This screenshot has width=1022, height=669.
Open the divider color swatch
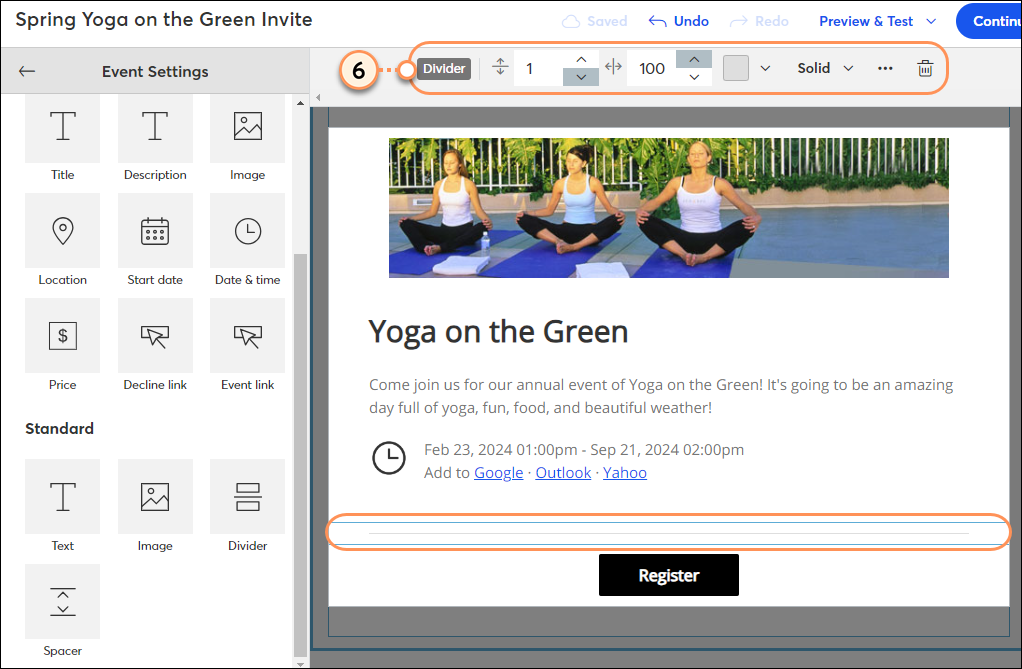pos(736,68)
